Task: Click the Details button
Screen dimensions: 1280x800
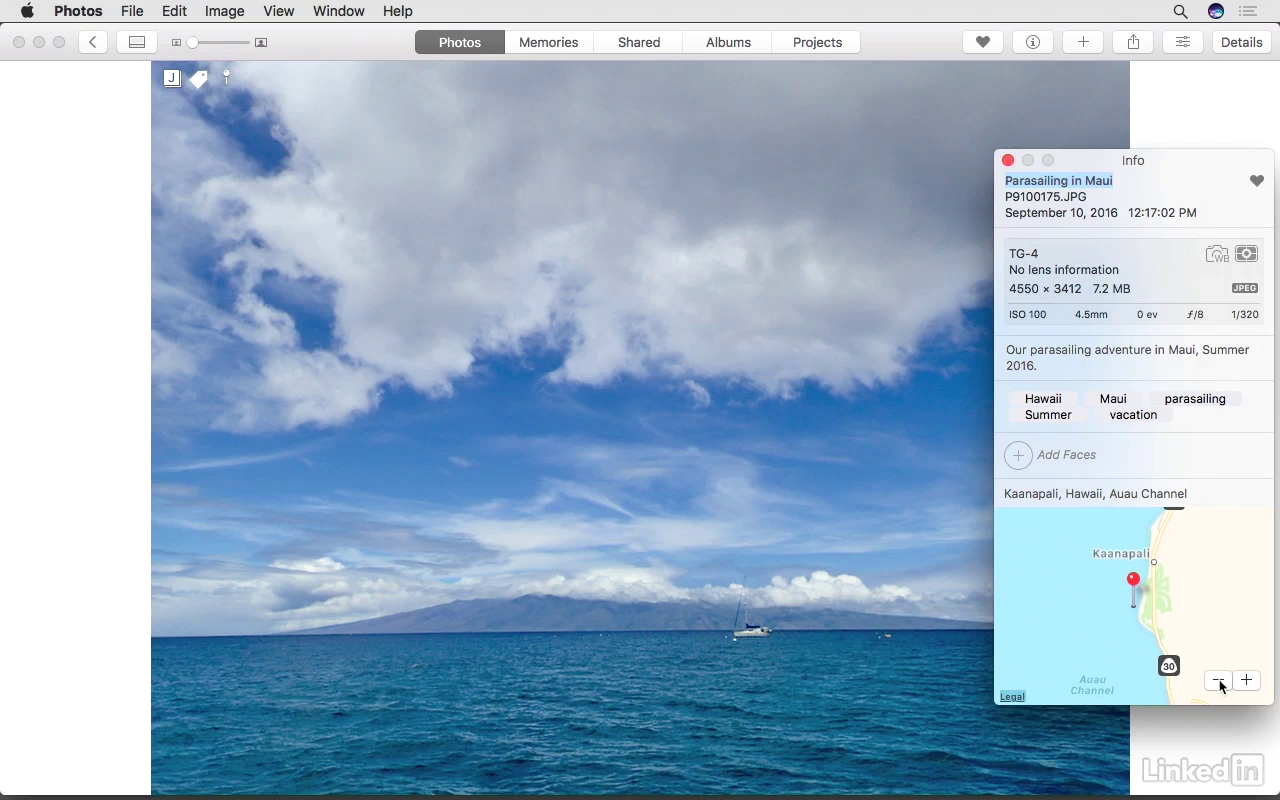Action: tap(1241, 42)
